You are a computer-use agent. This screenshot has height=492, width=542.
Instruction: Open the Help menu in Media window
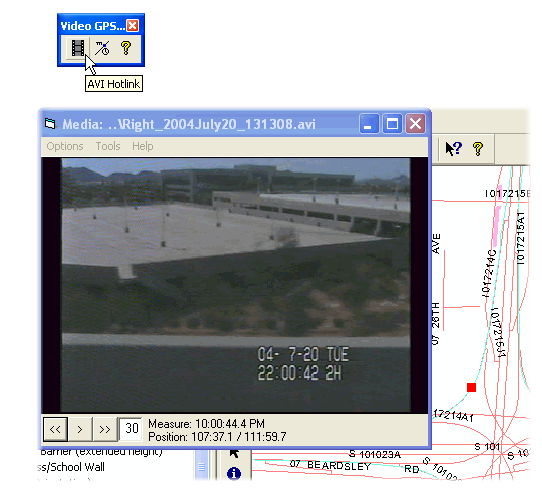coord(142,146)
